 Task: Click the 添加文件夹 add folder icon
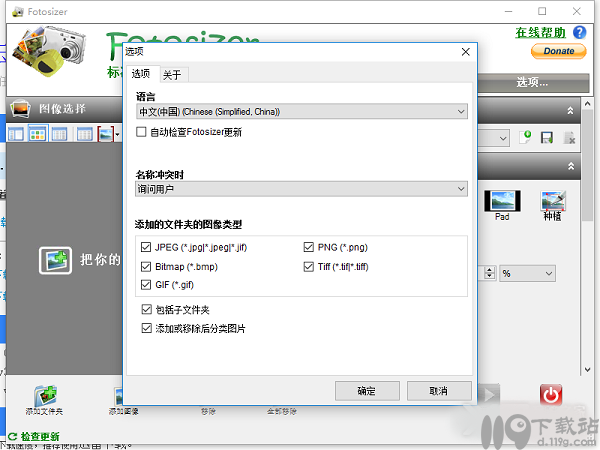click(x=45, y=396)
